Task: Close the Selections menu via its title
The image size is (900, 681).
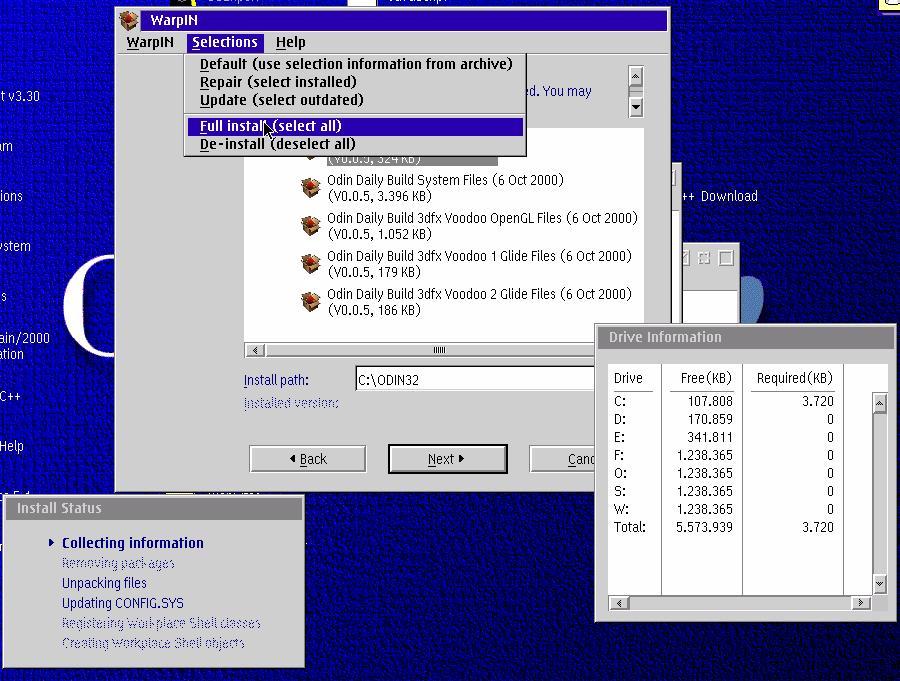Action: (225, 42)
